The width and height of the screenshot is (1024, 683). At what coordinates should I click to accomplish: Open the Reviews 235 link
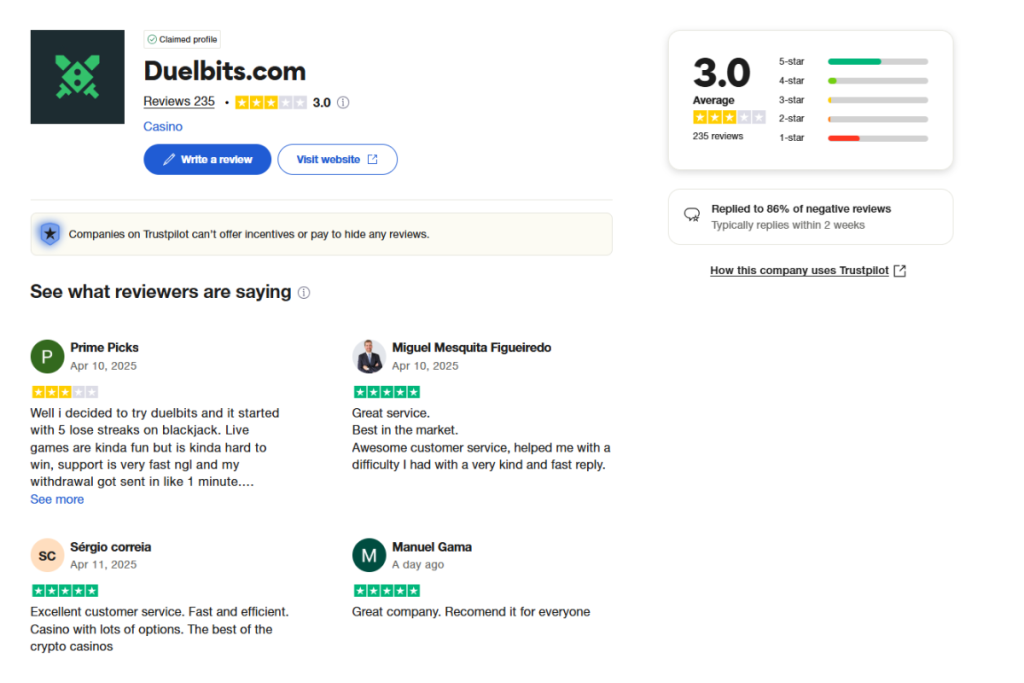pyautogui.click(x=179, y=102)
